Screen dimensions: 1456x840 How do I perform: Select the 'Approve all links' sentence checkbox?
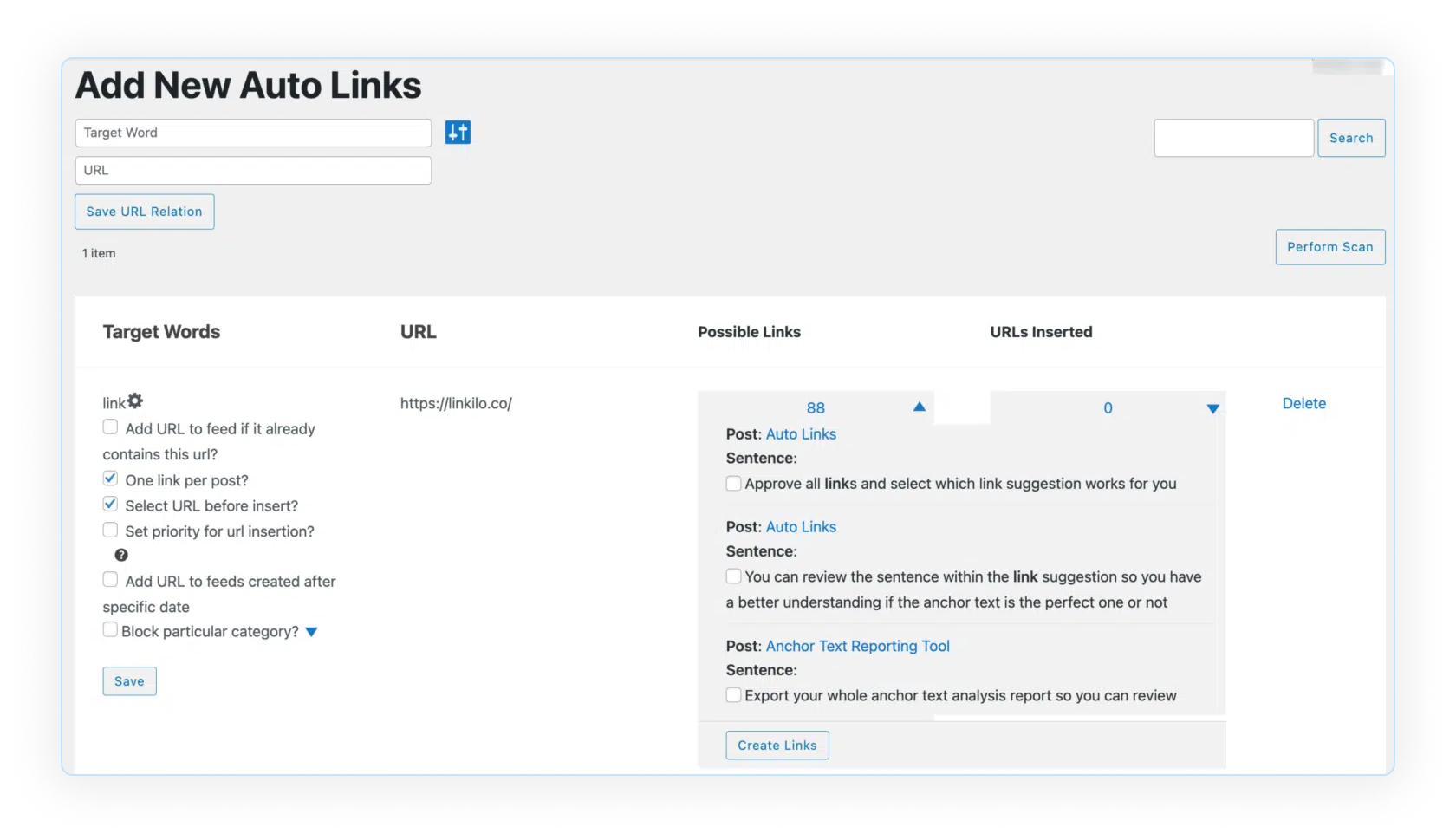pyautogui.click(x=733, y=484)
